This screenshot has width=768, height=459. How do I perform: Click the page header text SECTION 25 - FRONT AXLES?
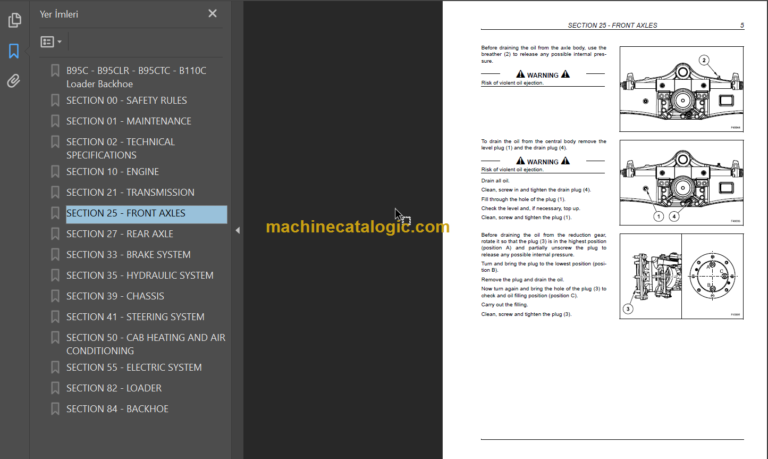pyautogui.click(x=612, y=25)
